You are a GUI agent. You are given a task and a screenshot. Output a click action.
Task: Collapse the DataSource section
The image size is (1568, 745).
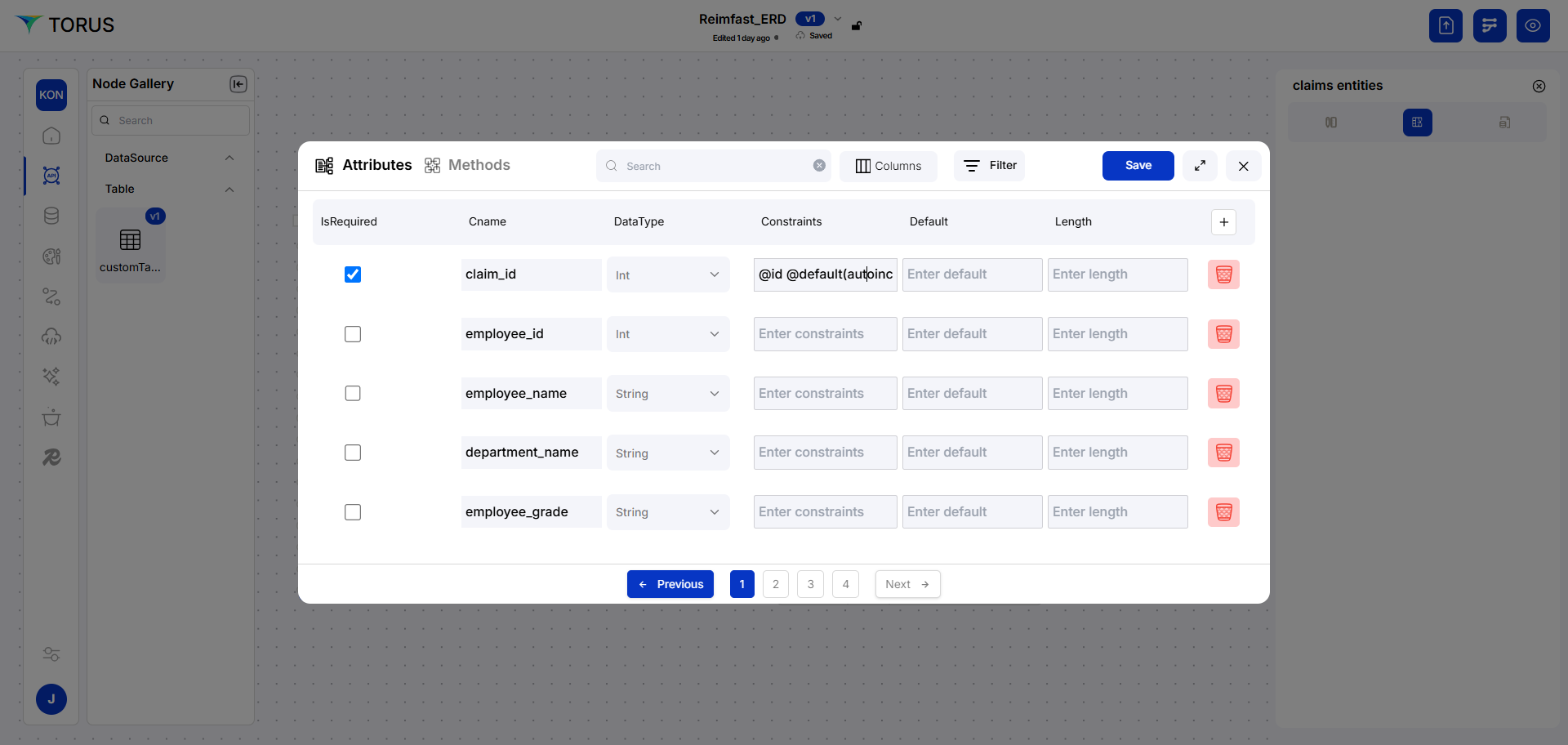click(x=229, y=158)
